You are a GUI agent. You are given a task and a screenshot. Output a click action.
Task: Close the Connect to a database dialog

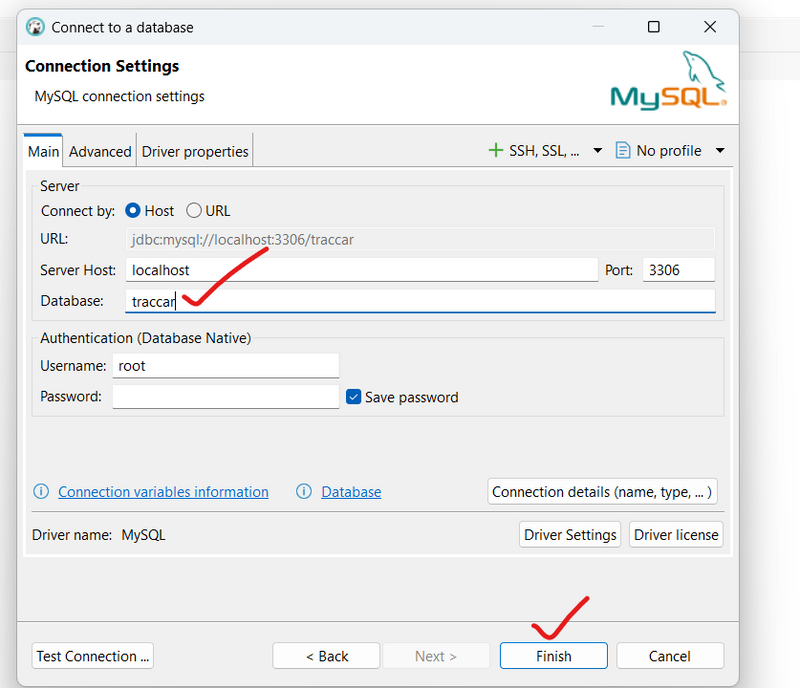click(x=710, y=27)
